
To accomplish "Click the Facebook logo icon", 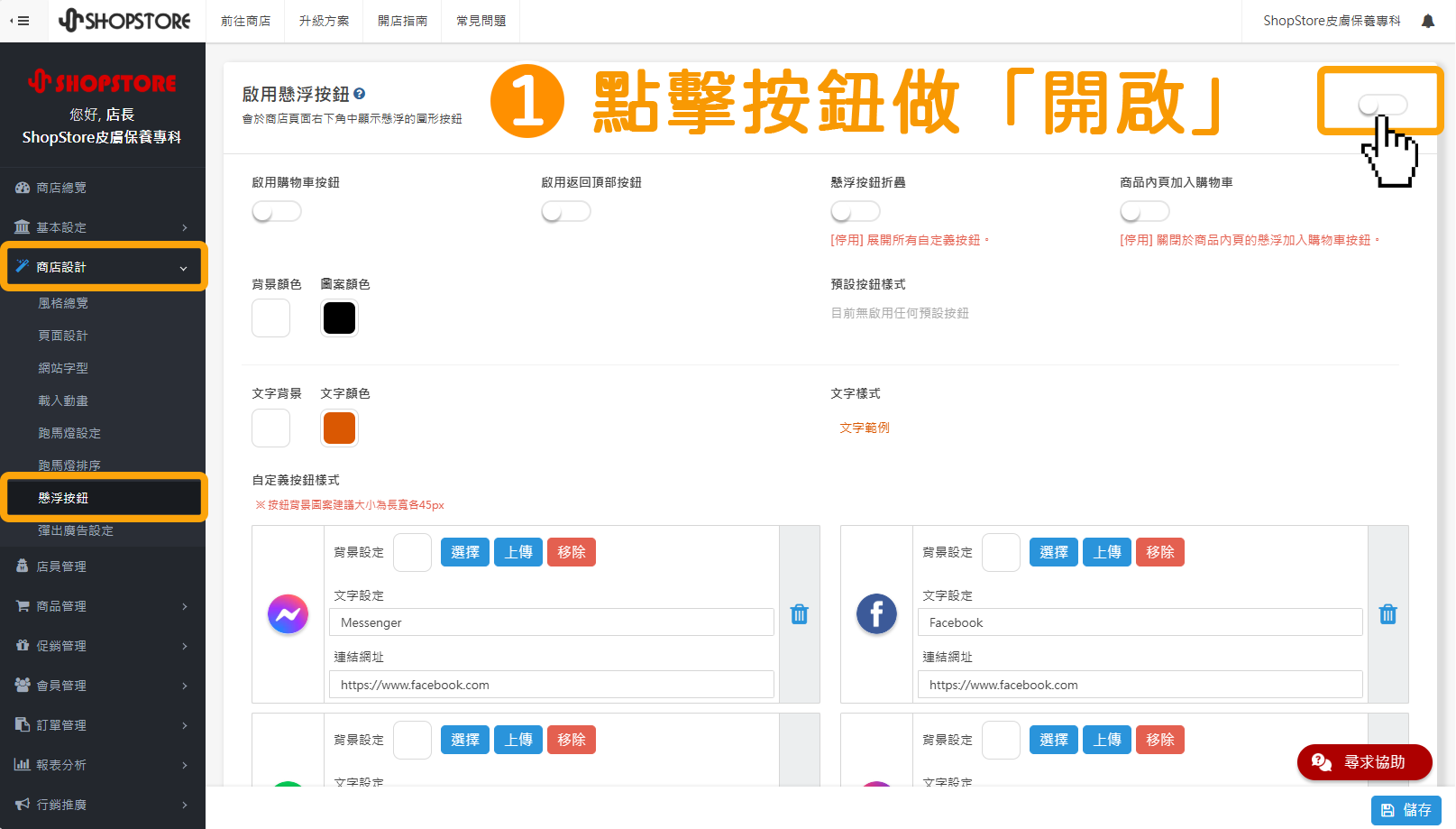I will 876,614.
